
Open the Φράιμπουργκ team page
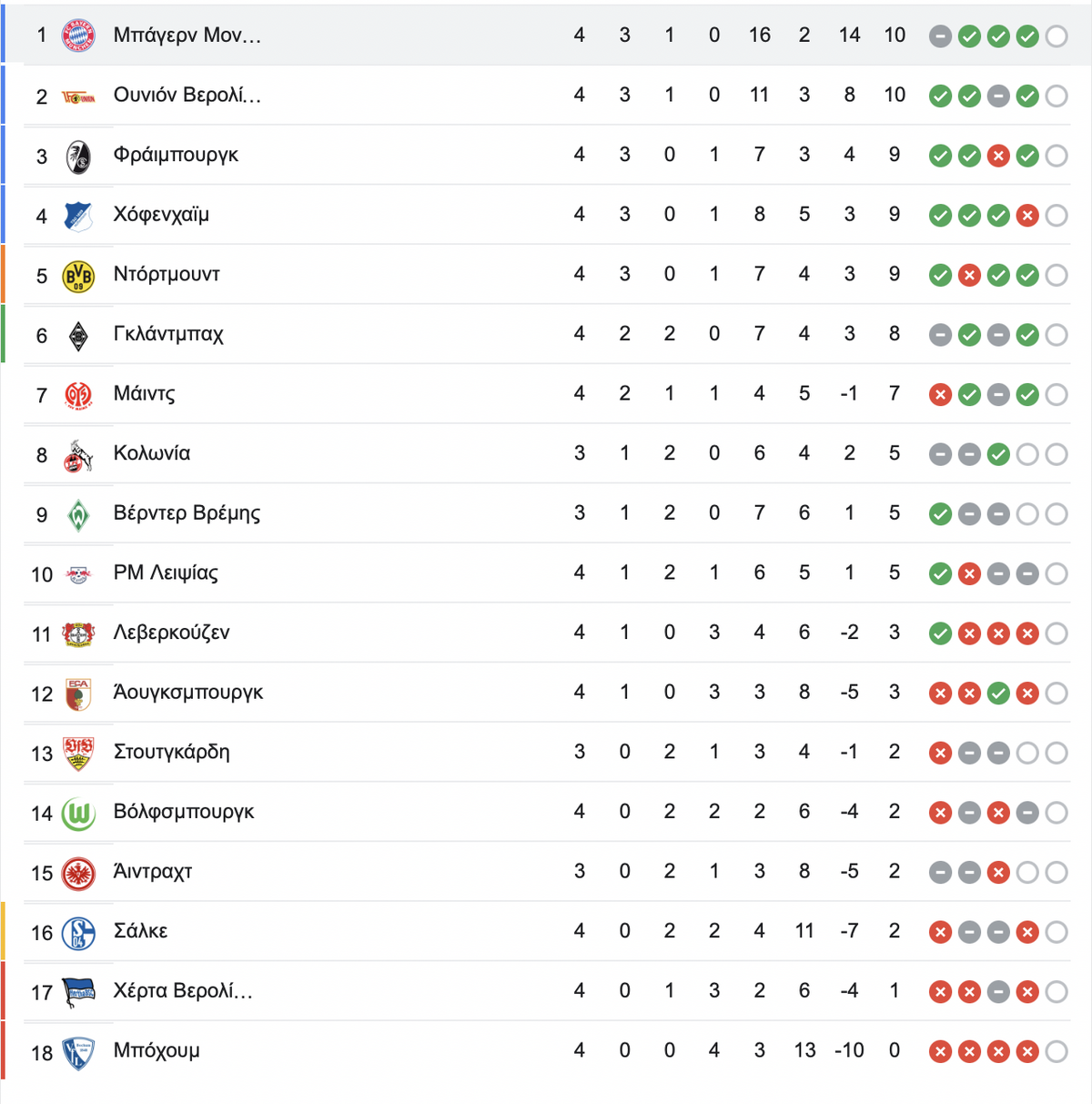click(176, 155)
